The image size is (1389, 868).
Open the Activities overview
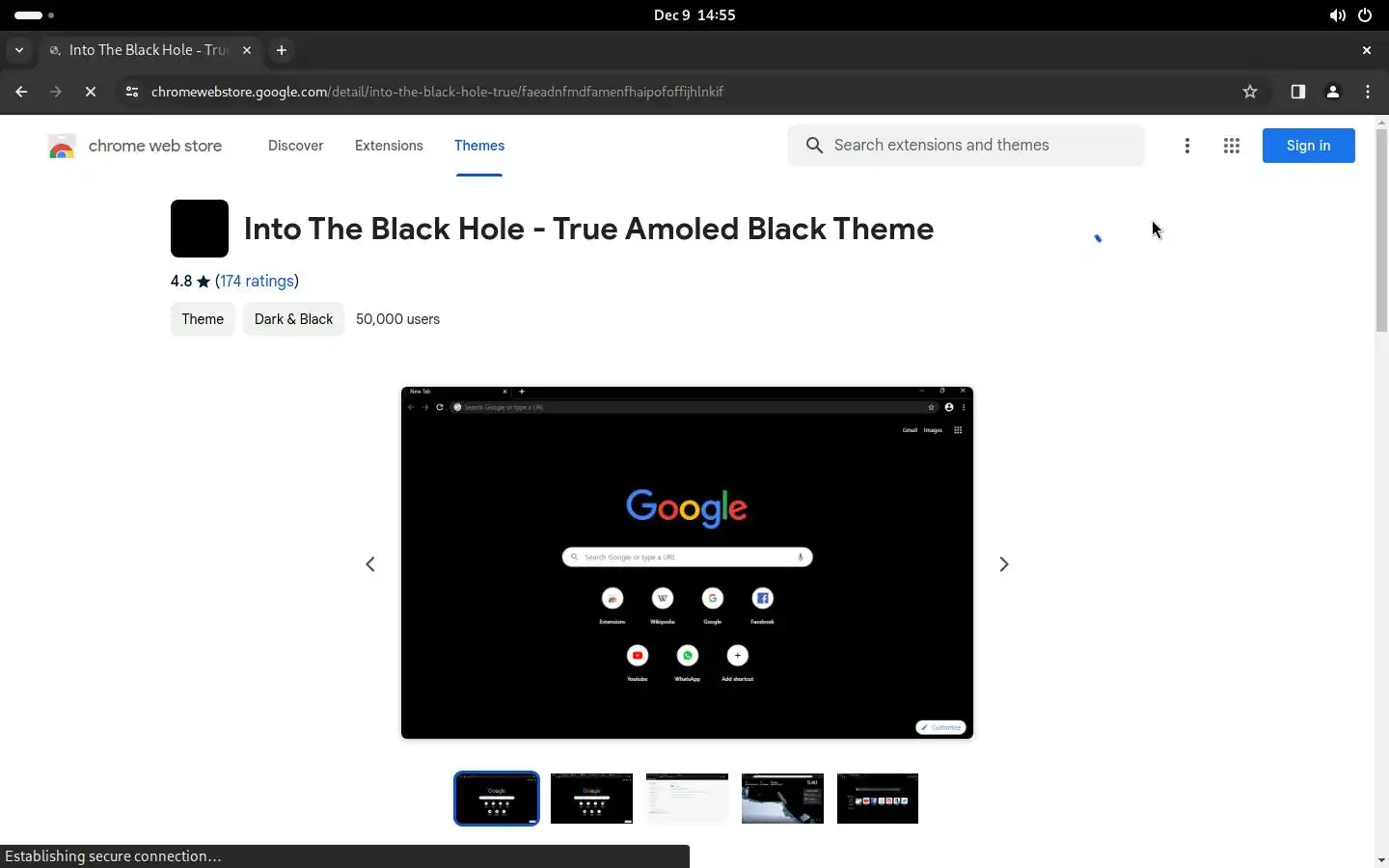(x=34, y=15)
